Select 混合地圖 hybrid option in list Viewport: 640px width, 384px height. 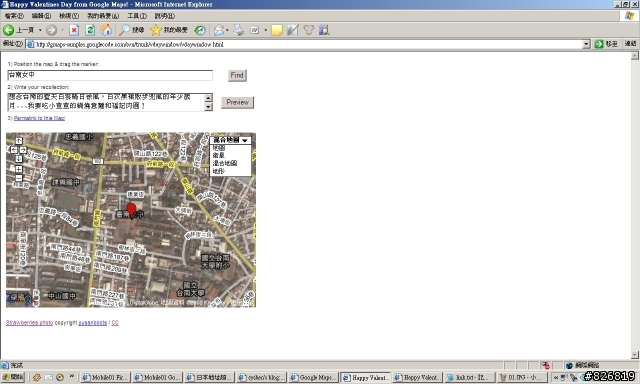(225, 163)
